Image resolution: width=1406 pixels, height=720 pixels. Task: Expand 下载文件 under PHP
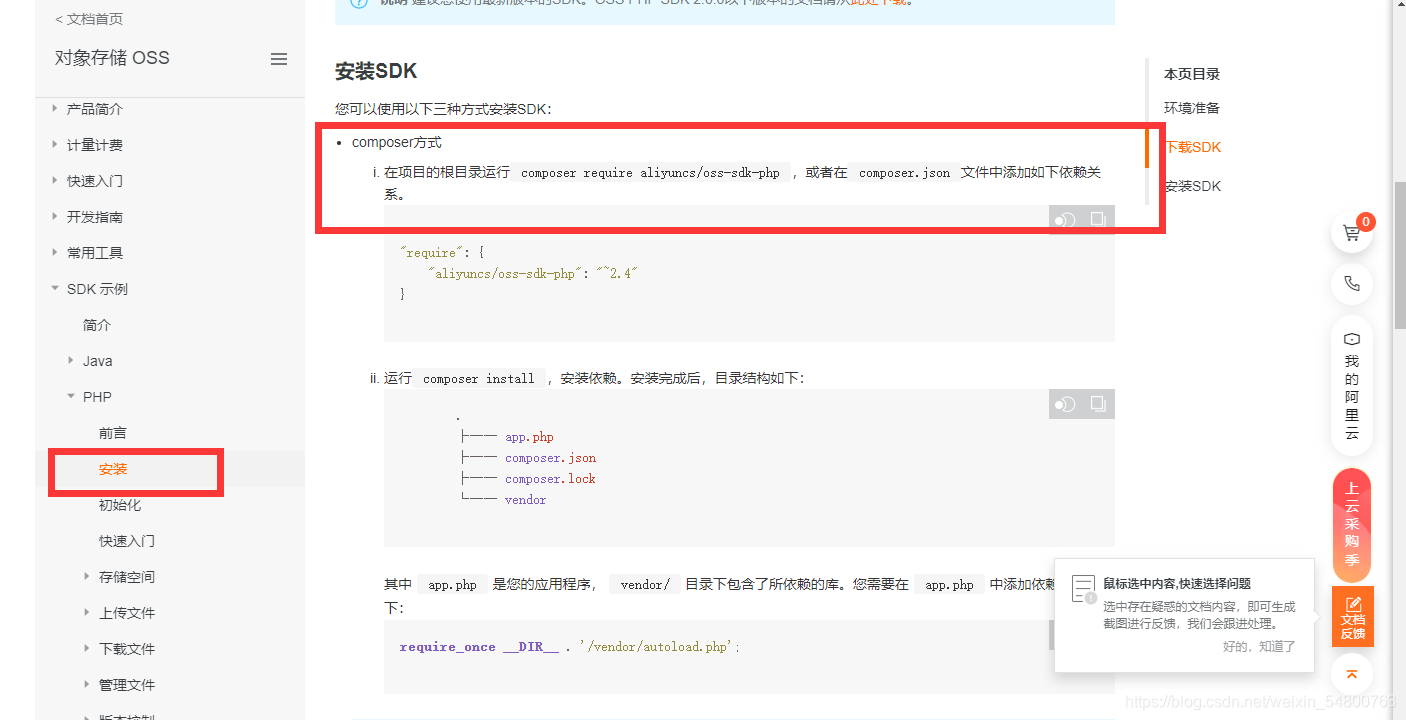87,648
